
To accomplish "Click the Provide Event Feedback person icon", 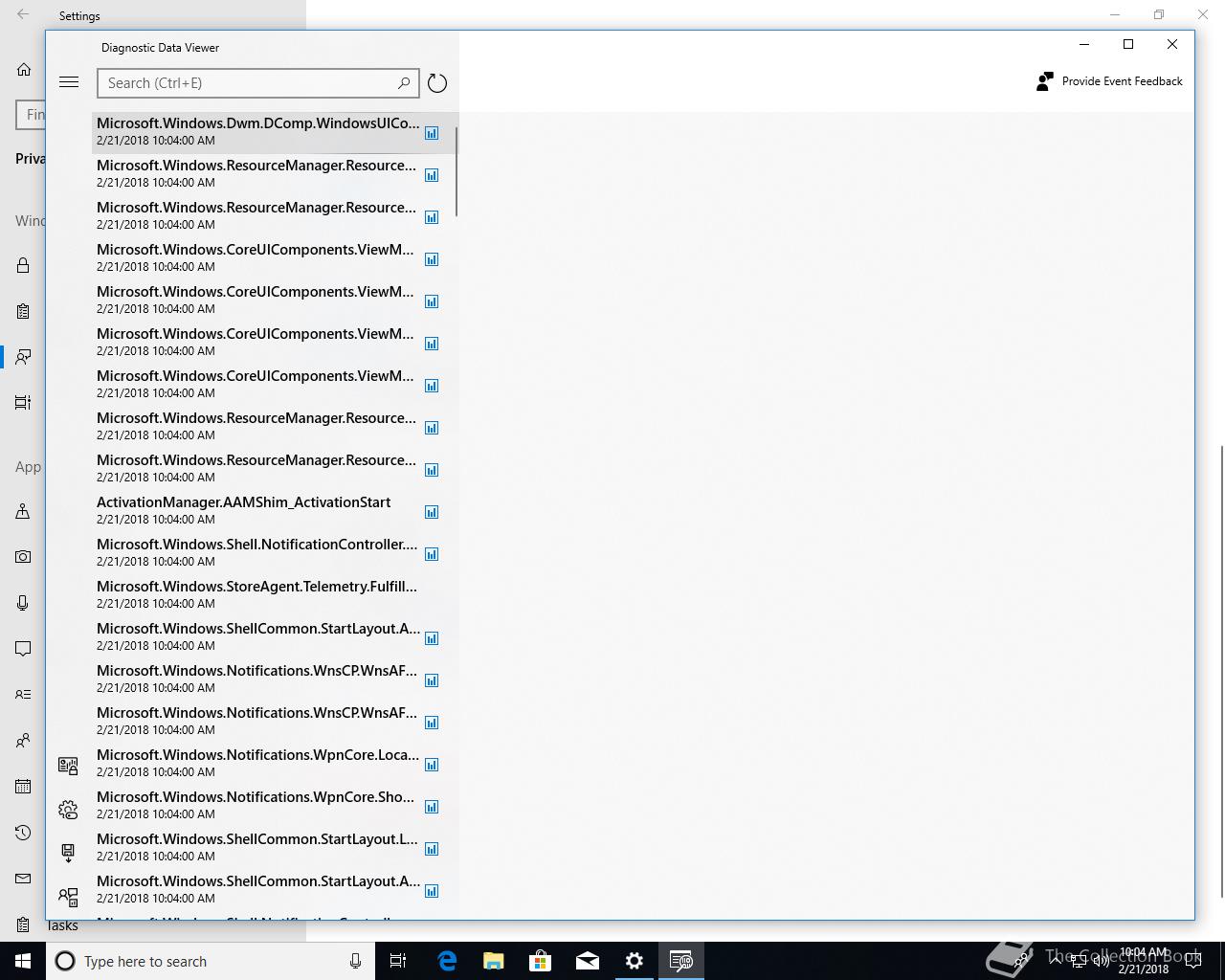I will tap(1045, 81).
